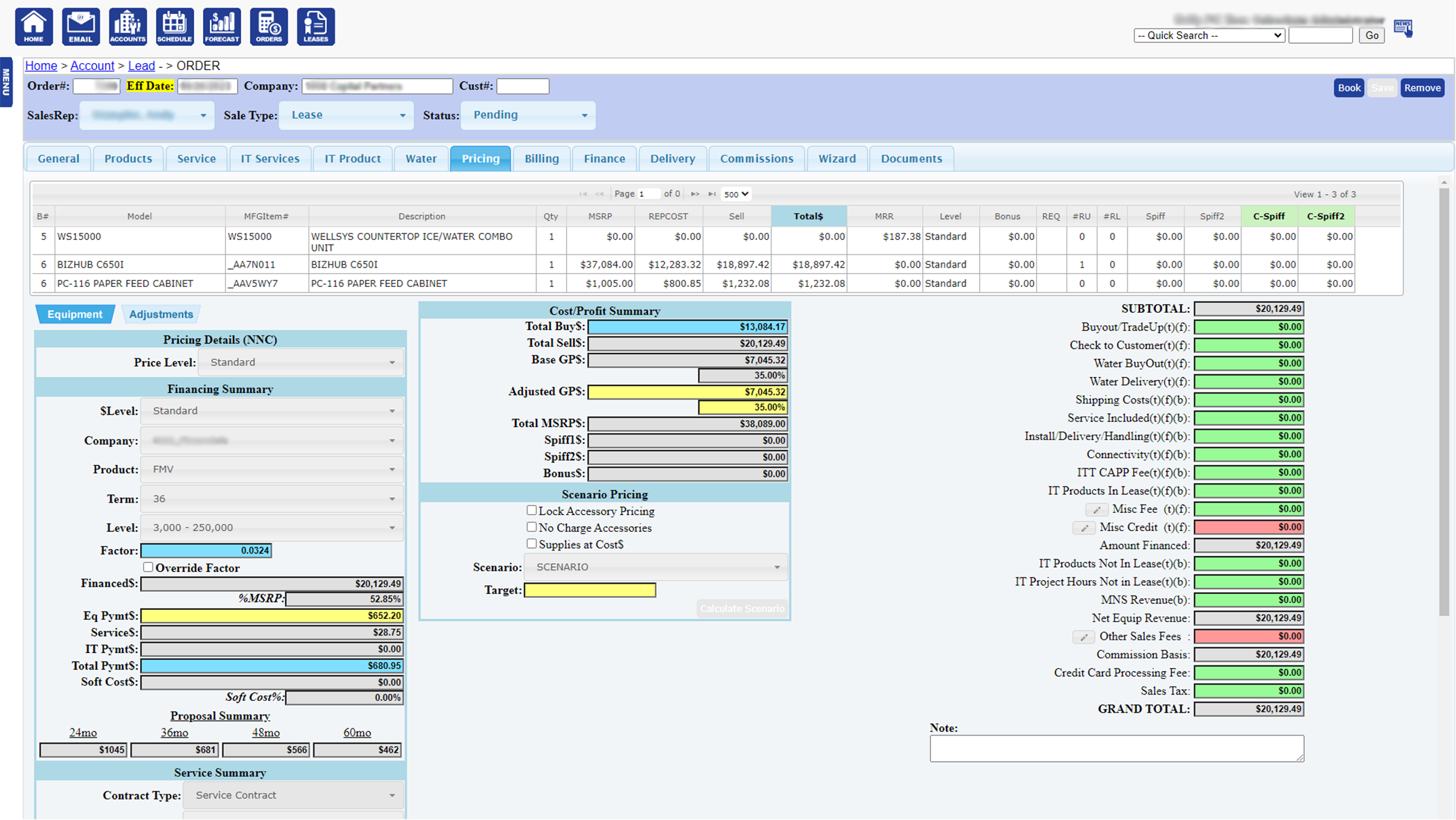Viewport: 1456px width, 820px height.
Task: Click the Leases toolbar icon
Action: pyautogui.click(x=316, y=26)
